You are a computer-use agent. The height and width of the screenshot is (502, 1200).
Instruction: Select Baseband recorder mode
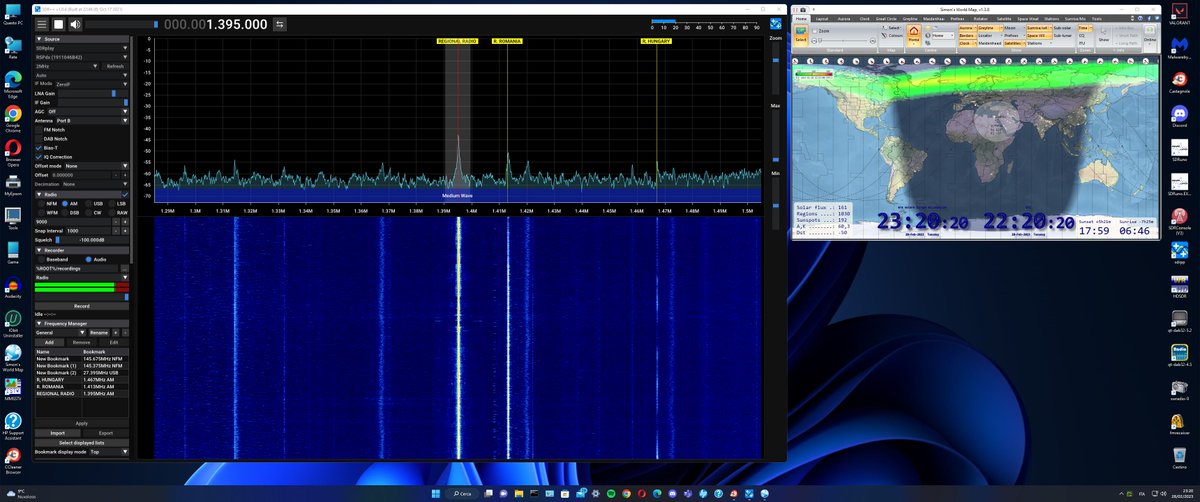pyautogui.click(x=39, y=259)
